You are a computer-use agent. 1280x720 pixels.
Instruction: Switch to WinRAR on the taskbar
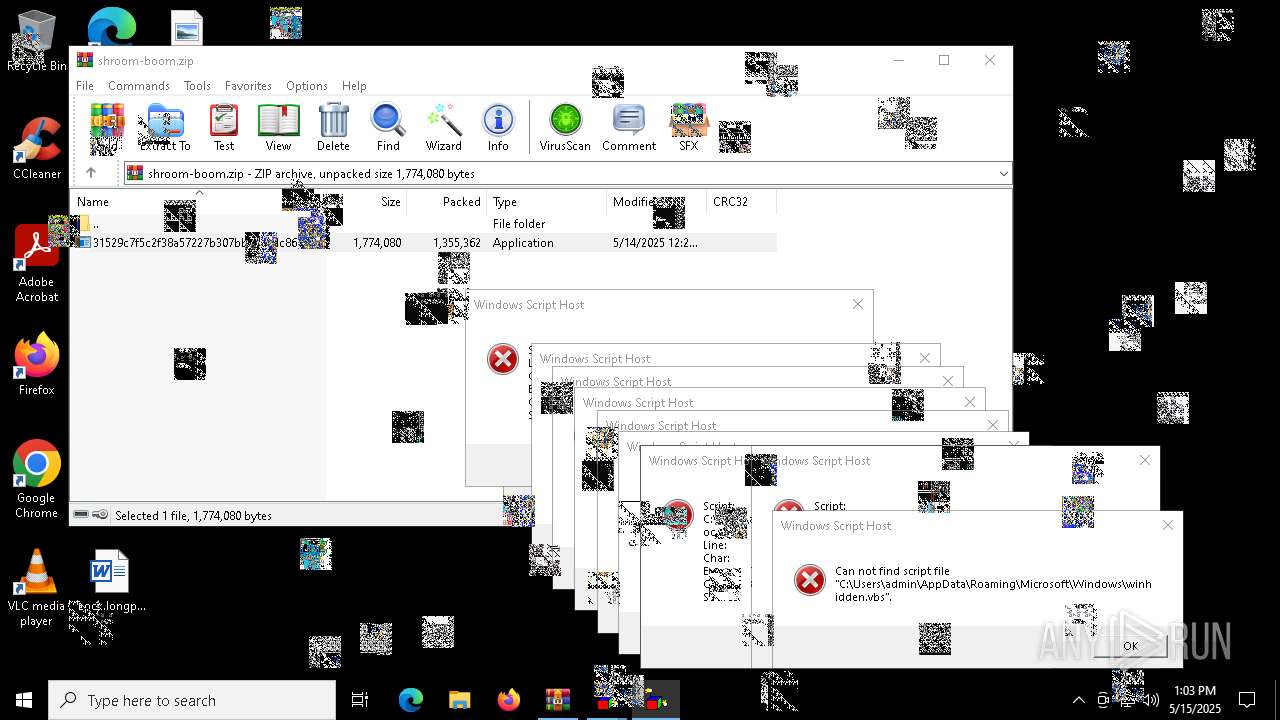pos(557,700)
